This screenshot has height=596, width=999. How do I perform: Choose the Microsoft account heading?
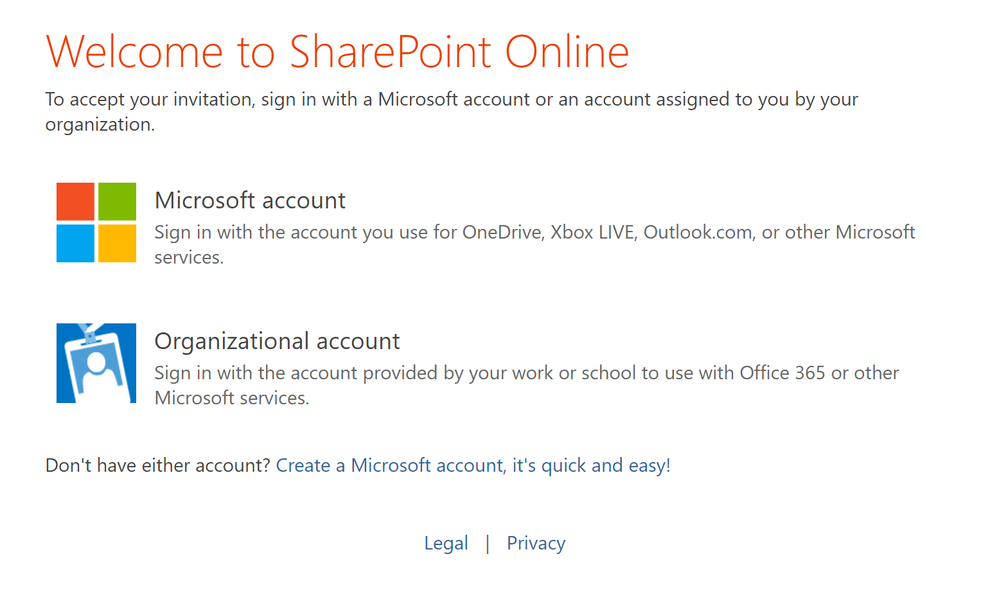coord(250,200)
